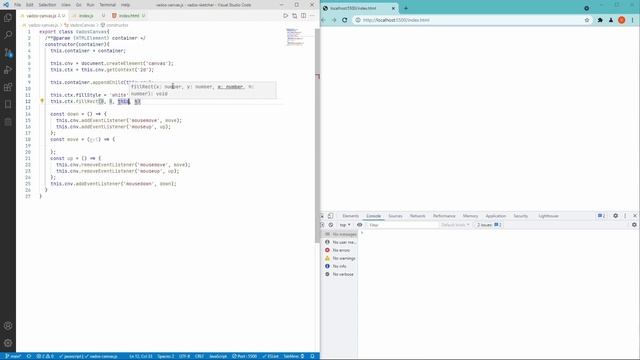Clear the console in DevTools
The image size is (640, 360).
pyautogui.click(x=331, y=225)
